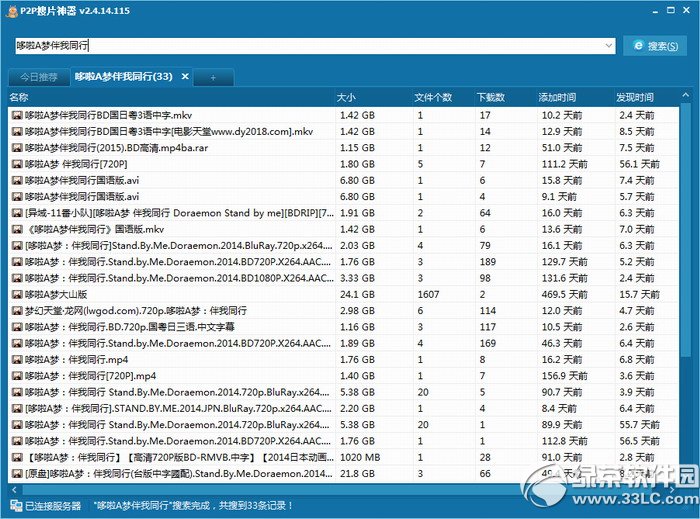
Task: Click file icon of the 异域-11番小队 row
Action: [17, 213]
